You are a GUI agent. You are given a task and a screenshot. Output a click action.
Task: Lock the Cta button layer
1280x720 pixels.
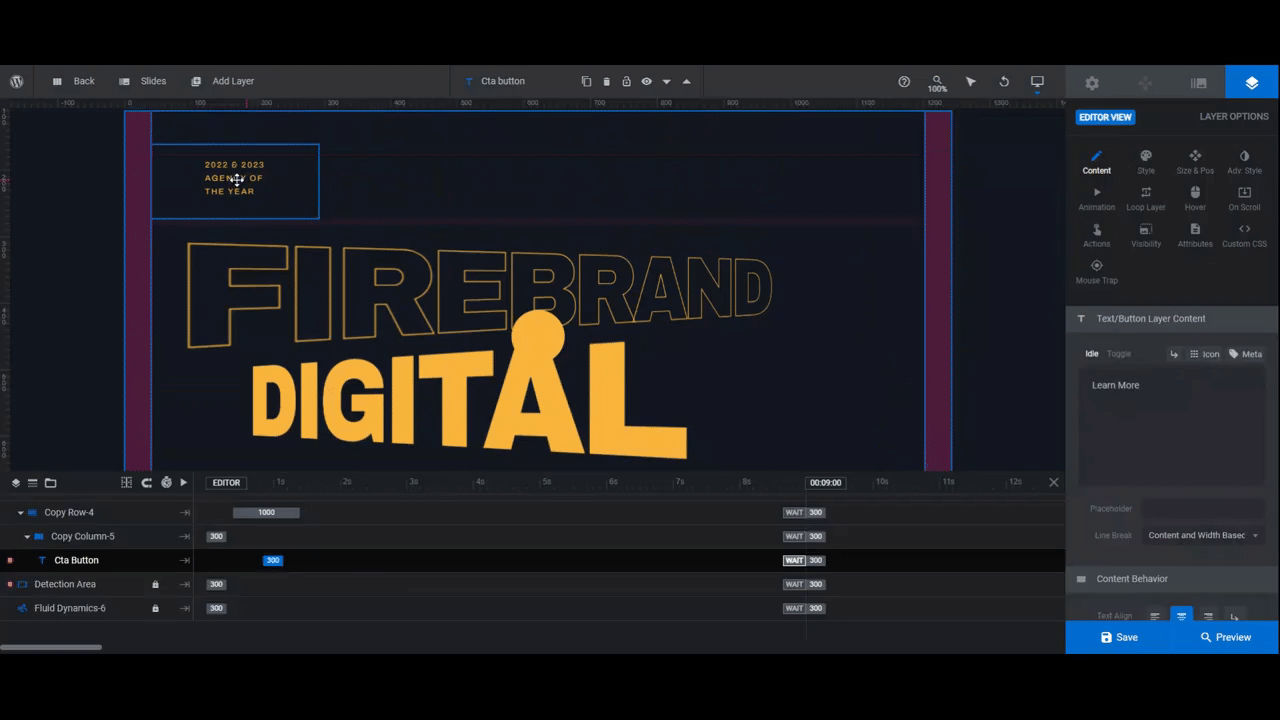coord(626,81)
